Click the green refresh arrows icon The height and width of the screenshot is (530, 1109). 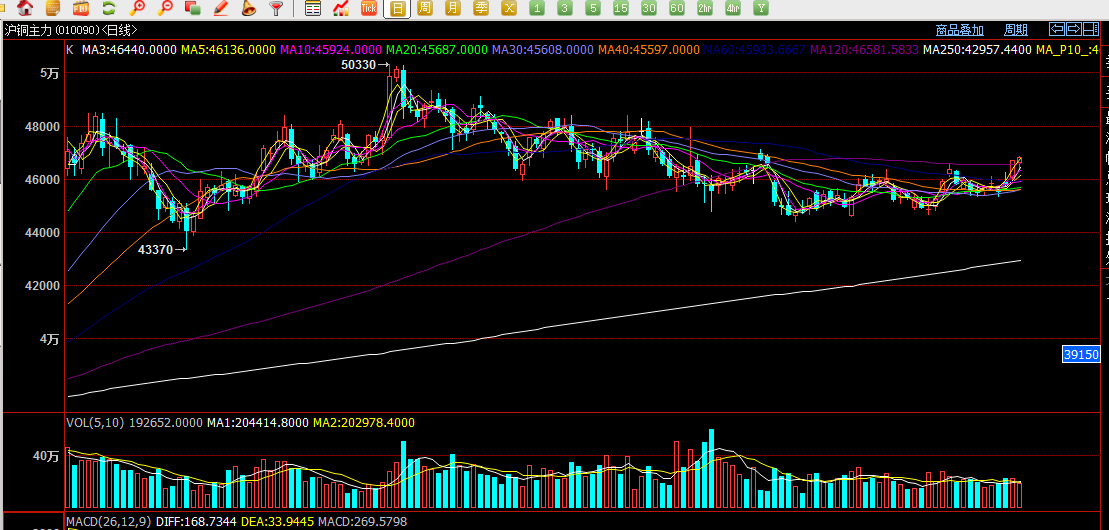point(110,8)
